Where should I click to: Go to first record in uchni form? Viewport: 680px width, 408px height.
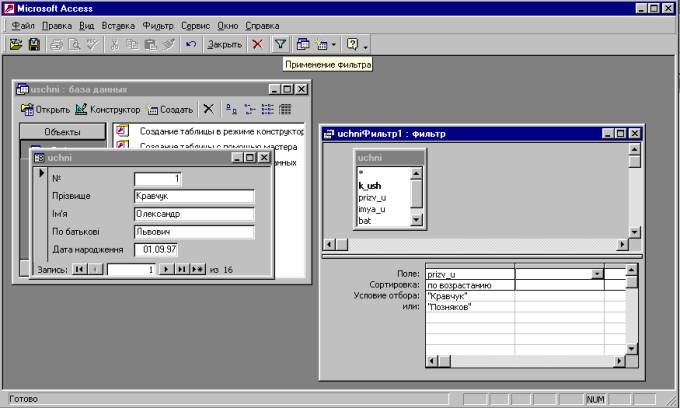[x=79, y=270]
